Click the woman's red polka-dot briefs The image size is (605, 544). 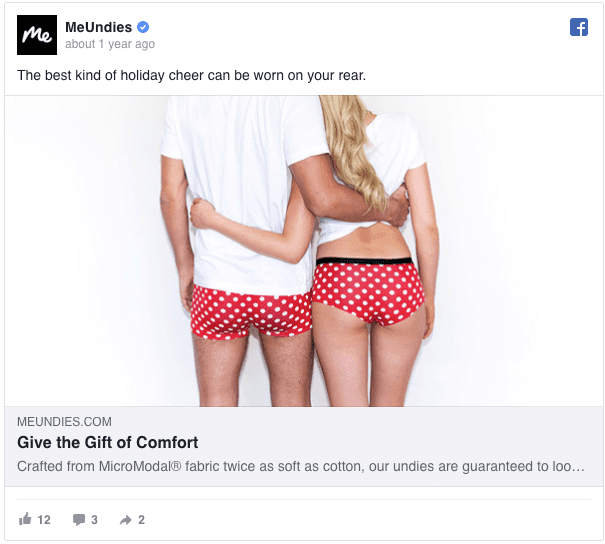click(x=368, y=291)
